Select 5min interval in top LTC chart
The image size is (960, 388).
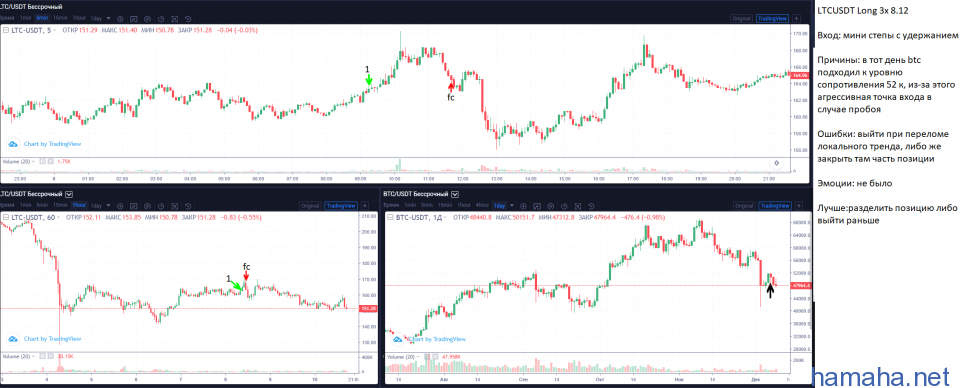[x=42, y=18]
